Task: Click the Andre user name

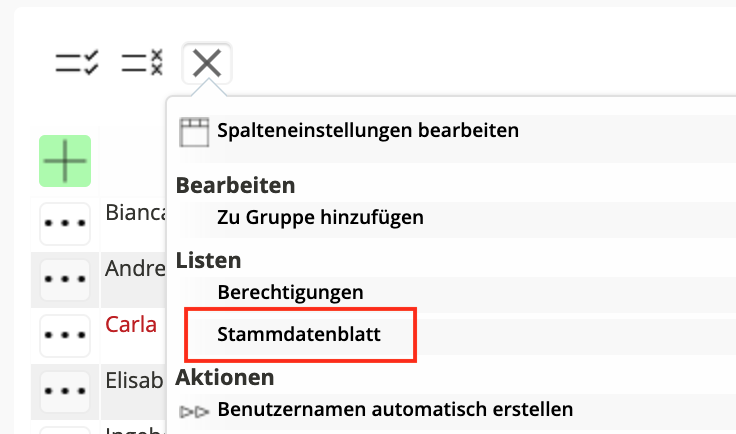Action: [x=134, y=270]
